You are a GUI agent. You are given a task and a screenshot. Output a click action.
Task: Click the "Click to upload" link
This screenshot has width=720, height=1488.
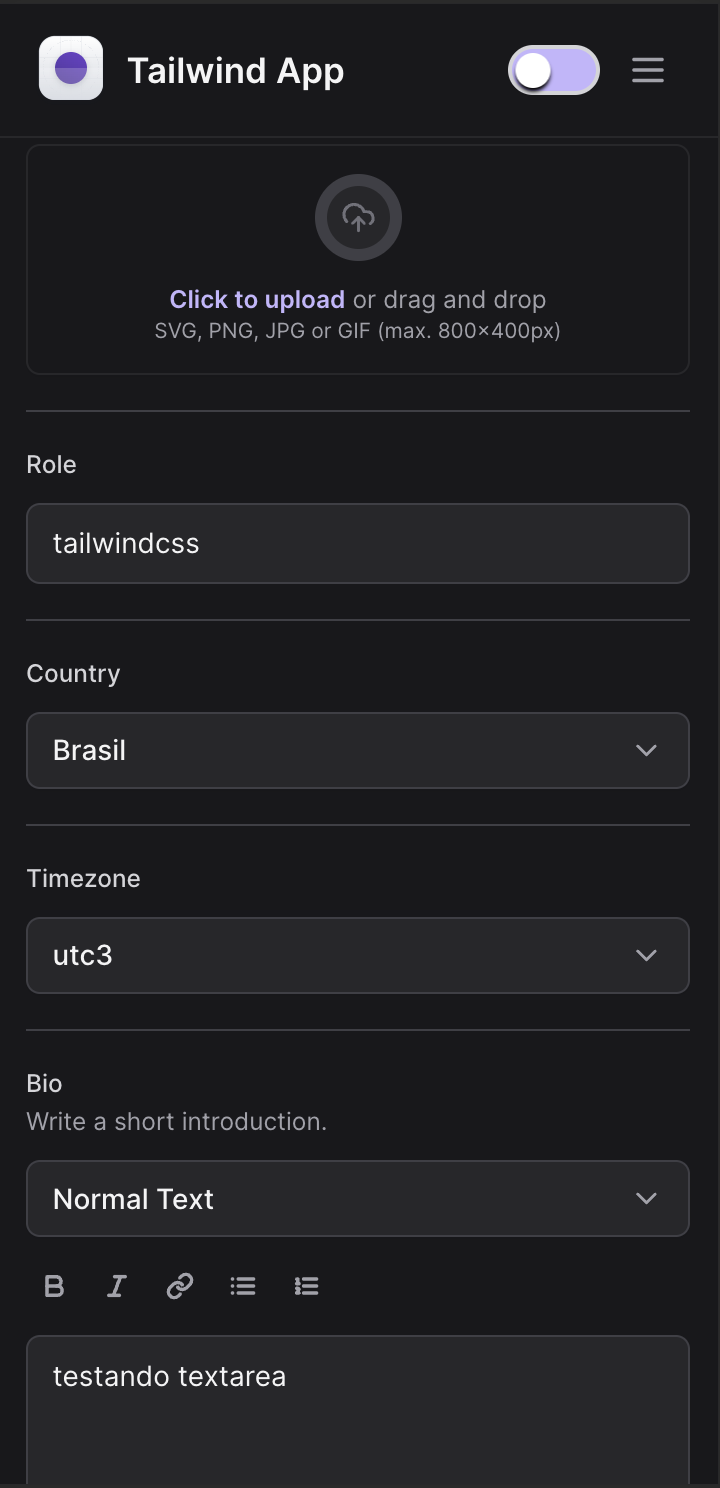pos(257,300)
